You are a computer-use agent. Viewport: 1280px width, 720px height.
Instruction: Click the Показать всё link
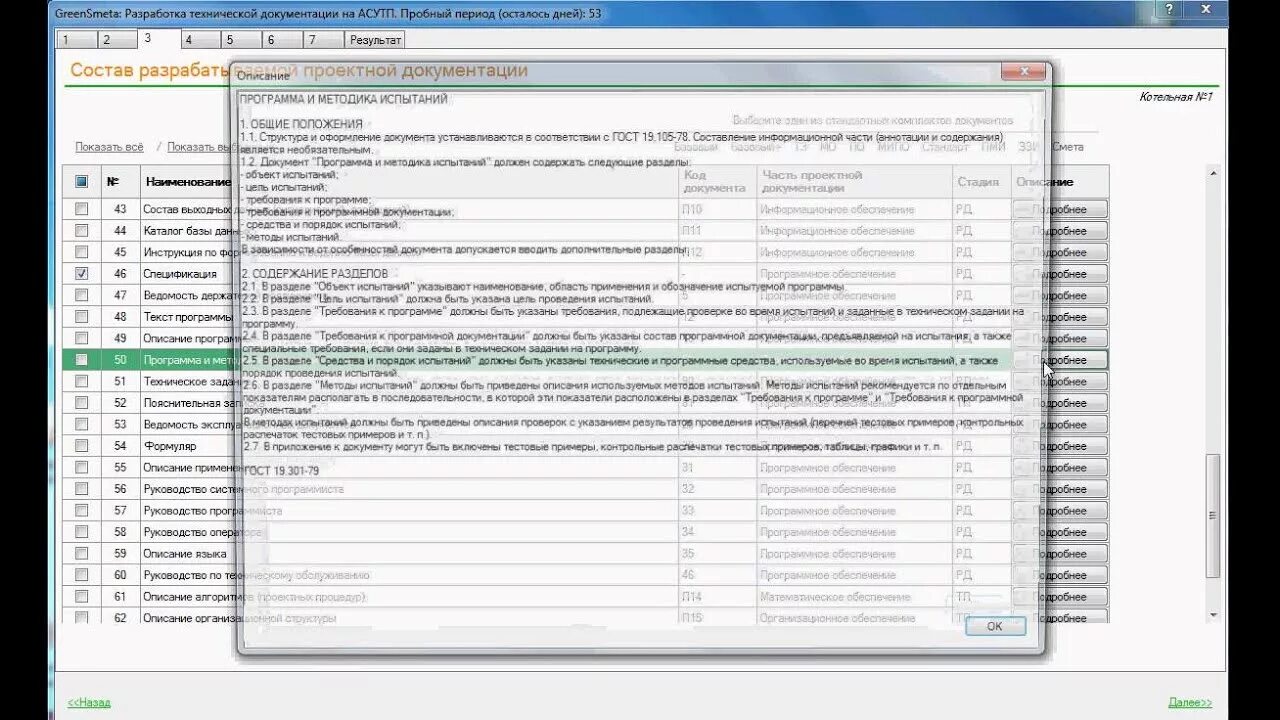coord(110,147)
